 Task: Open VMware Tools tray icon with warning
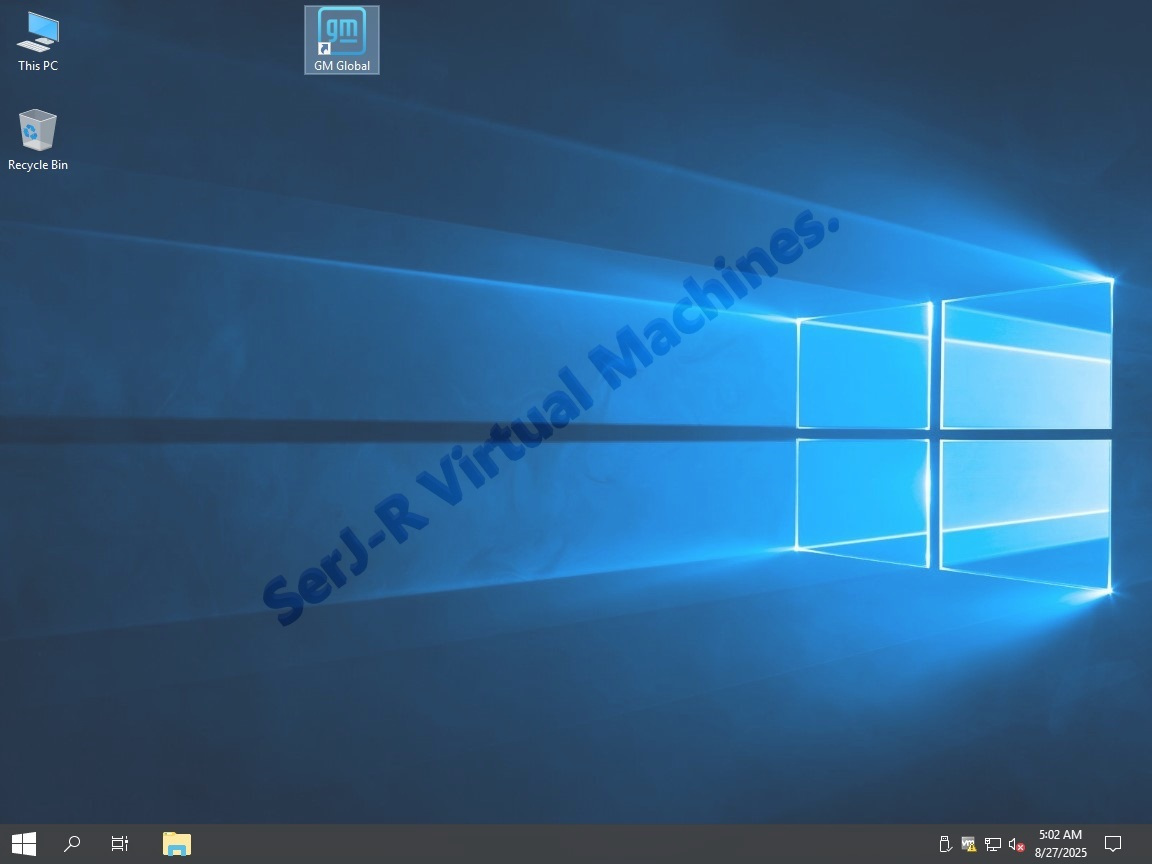pos(968,844)
